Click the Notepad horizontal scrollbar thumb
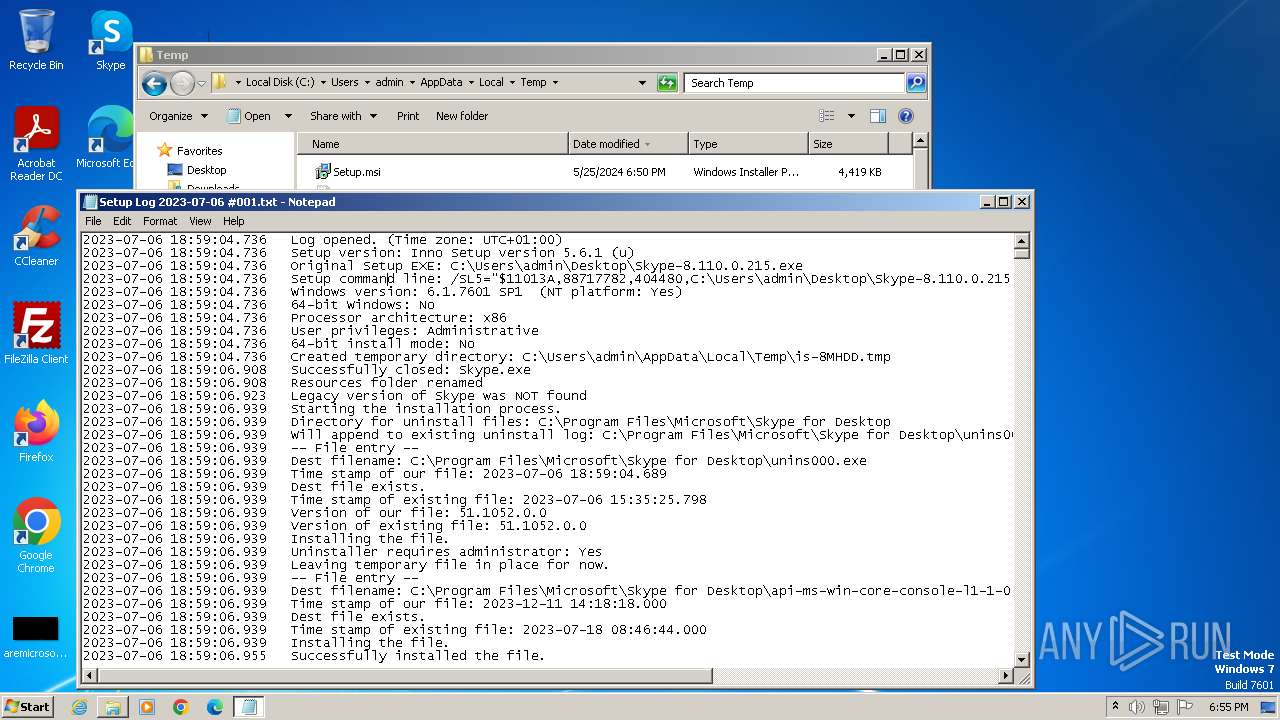This screenshot has height=720, width=1280. pyautogui.click(x=405, y=677)
